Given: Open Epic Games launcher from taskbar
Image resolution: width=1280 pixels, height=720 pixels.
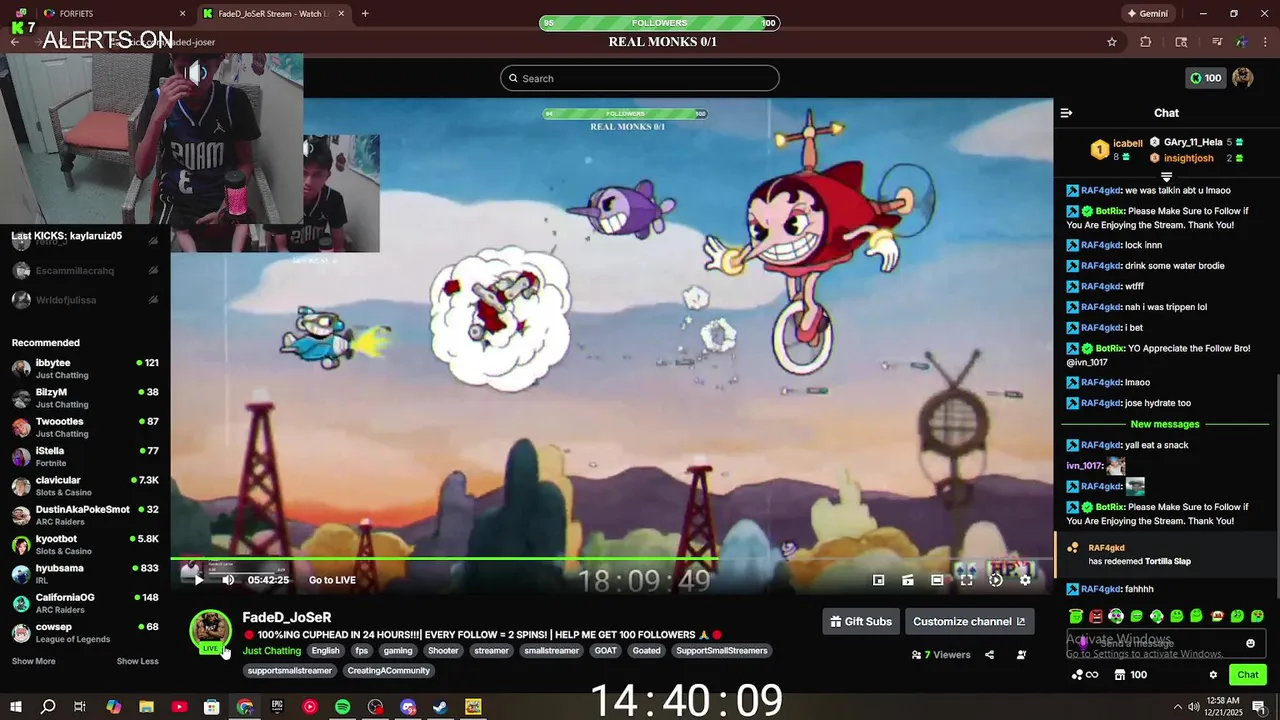Looking at the screenshot, I should coord(277,707).
